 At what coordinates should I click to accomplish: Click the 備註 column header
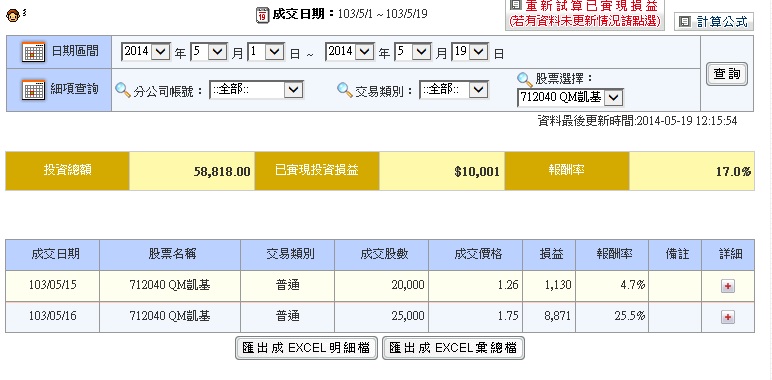click(675, 254)
